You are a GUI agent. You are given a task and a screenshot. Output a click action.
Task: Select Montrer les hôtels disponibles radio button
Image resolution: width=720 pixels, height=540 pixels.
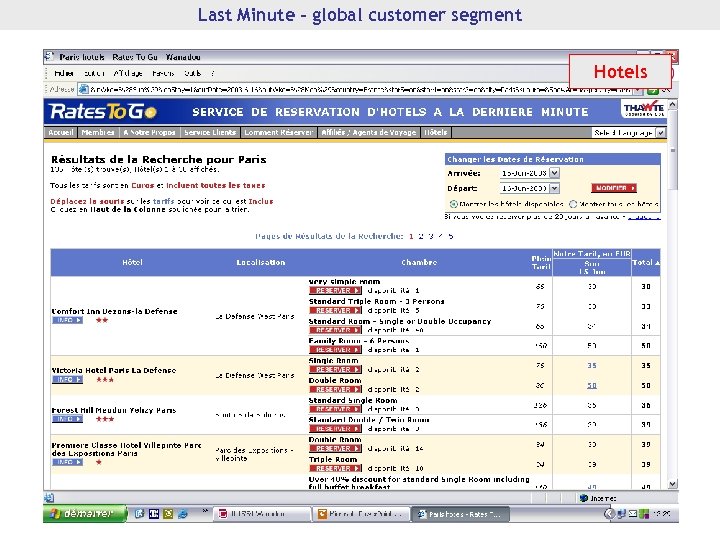click(453, 204)
